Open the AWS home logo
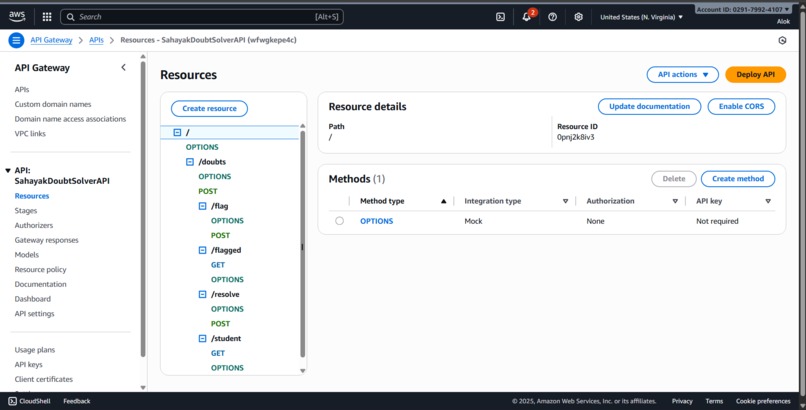 coord(17,16)
